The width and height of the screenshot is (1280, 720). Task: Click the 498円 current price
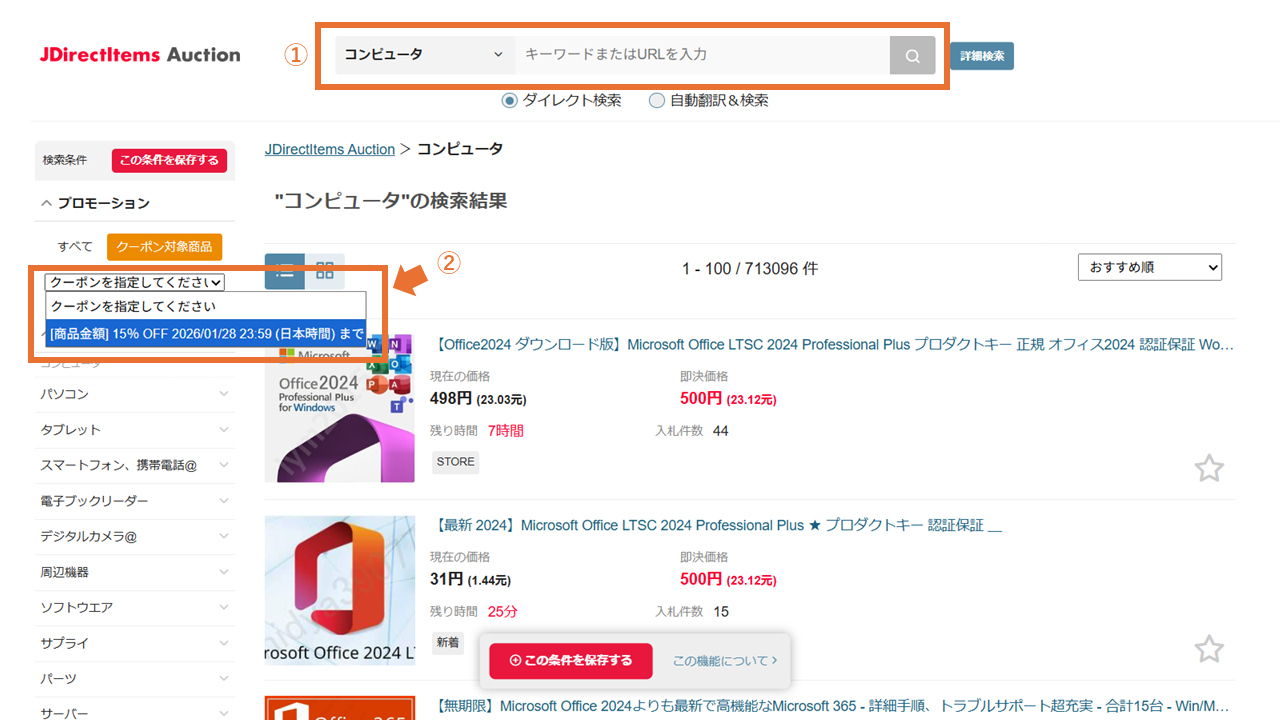coord(451,398)
